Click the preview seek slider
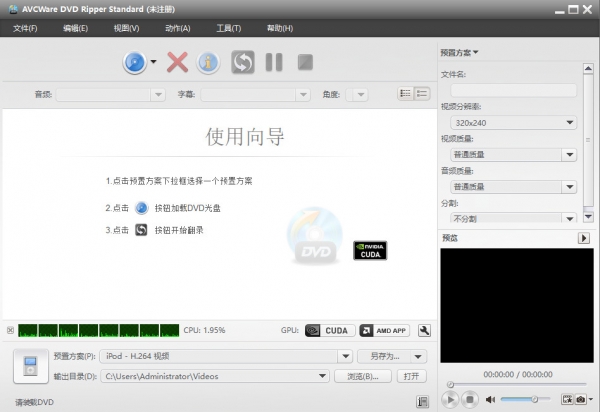600x412 pixels. coord(517,384)
